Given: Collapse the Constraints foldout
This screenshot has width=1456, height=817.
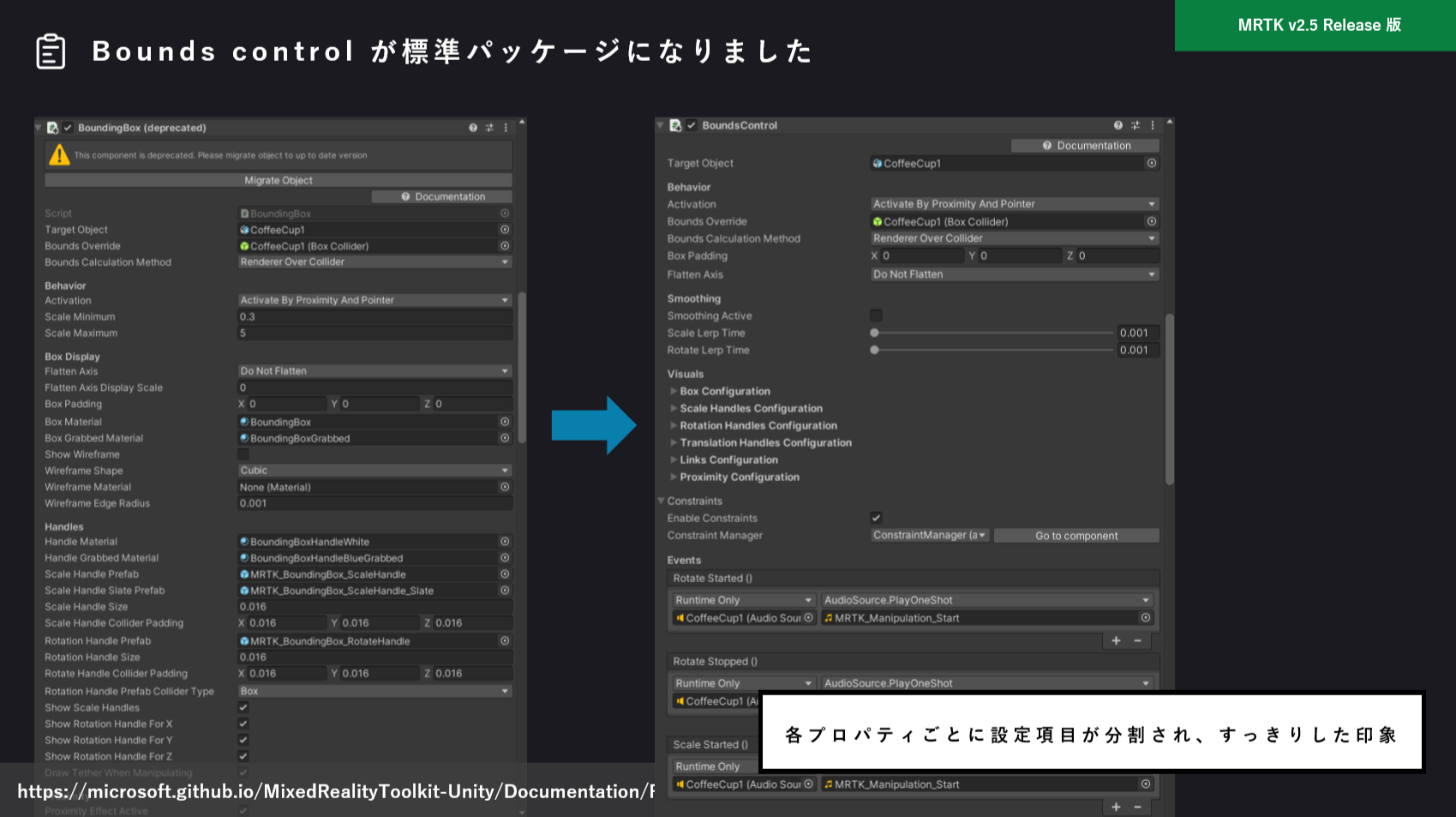Looking at the screenshot, I should pyautogui.click(x=661, y=501).
